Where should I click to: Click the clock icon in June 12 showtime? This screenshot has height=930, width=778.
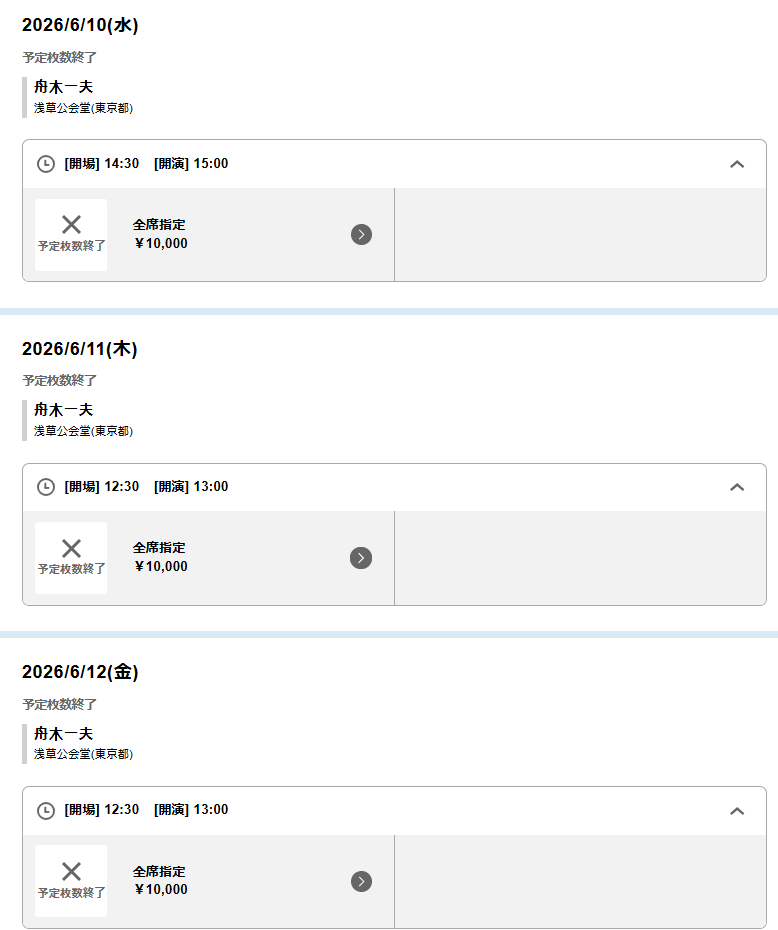(46, 810)
